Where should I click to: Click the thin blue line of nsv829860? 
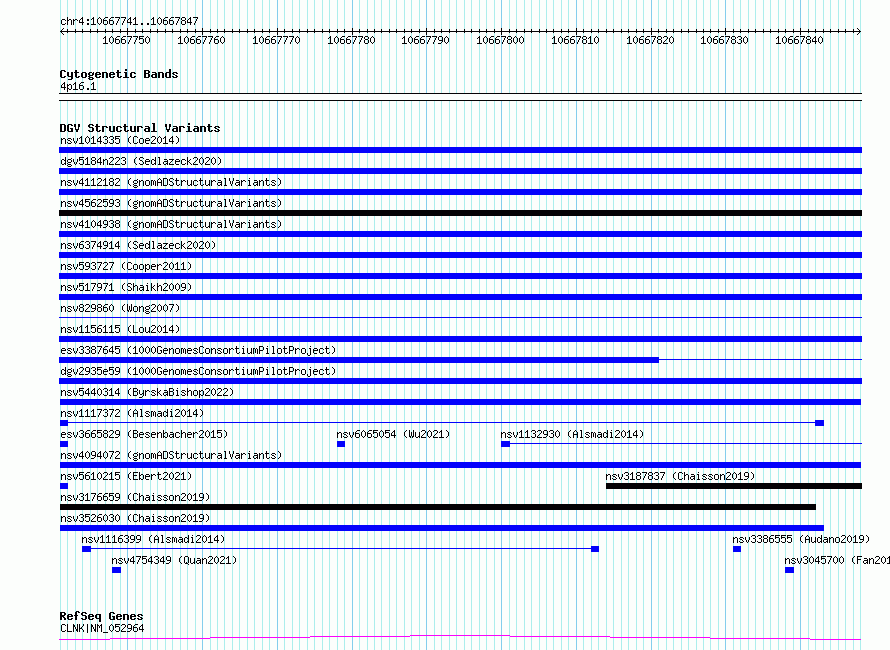point(460,318)
